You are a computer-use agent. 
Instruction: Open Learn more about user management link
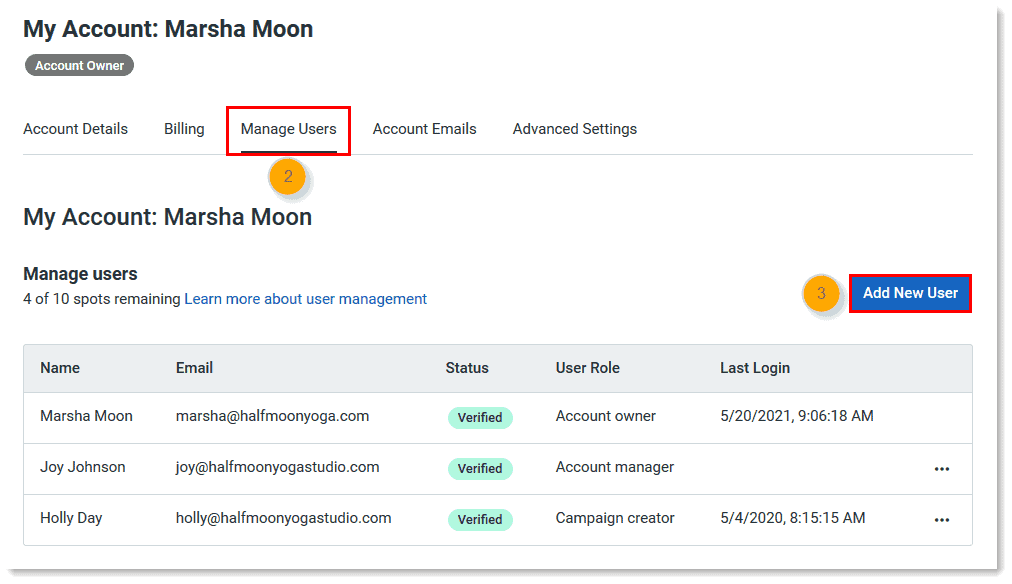pyautogui.click(x=305, y=299)
